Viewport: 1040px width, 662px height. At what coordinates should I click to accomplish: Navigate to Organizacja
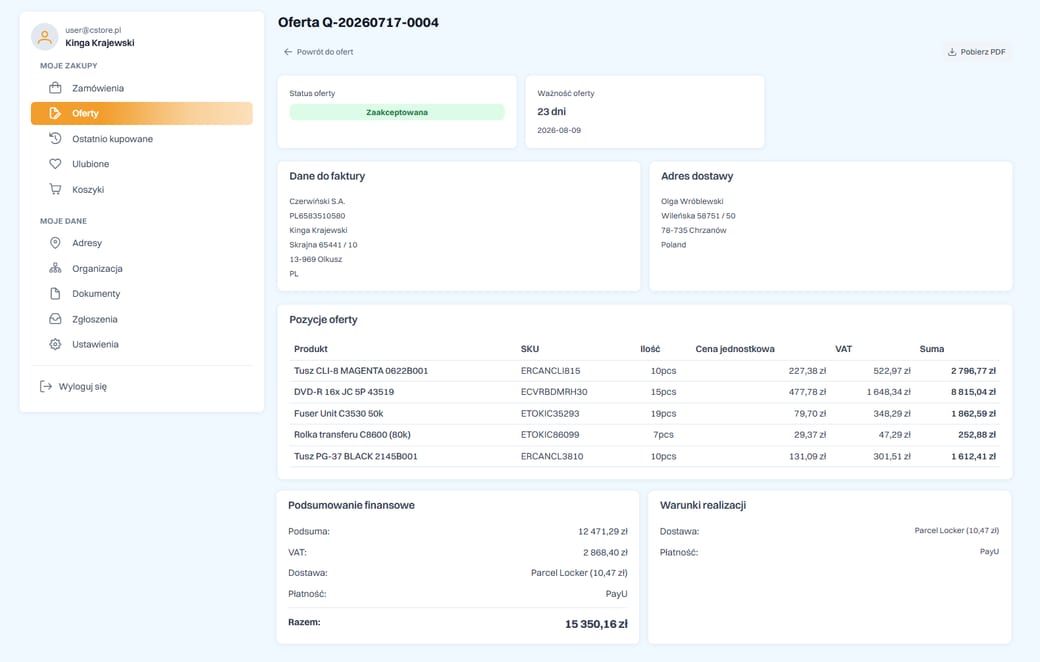141,269
